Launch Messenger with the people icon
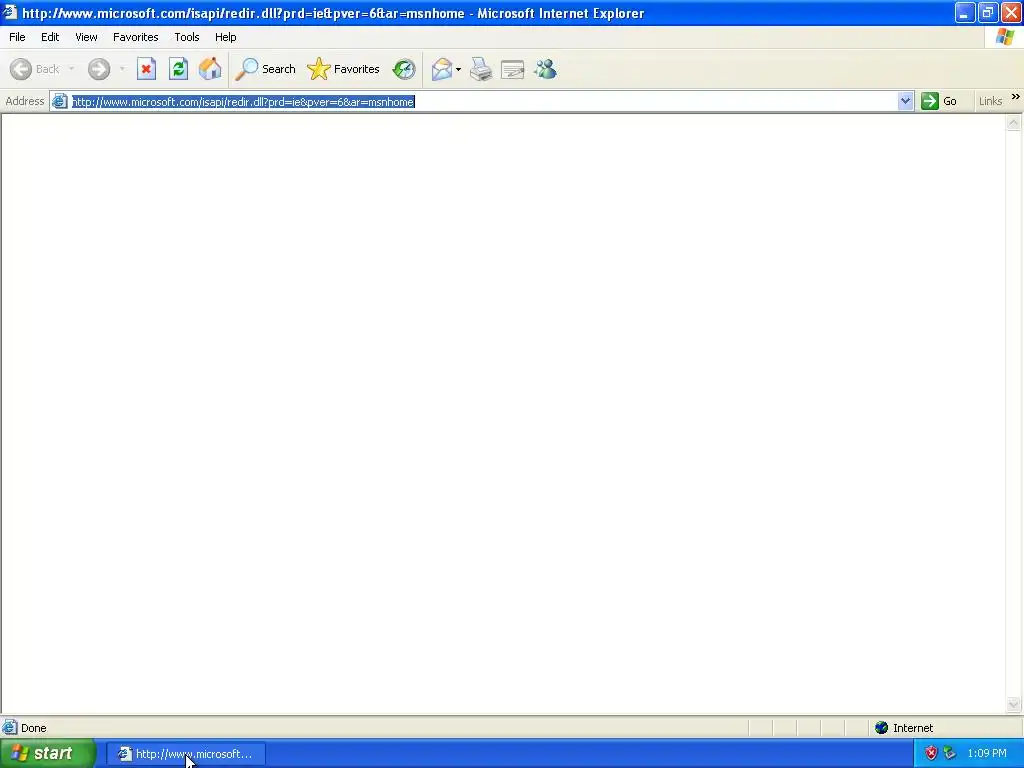The image size is (1024, 768). pos(545,69)
